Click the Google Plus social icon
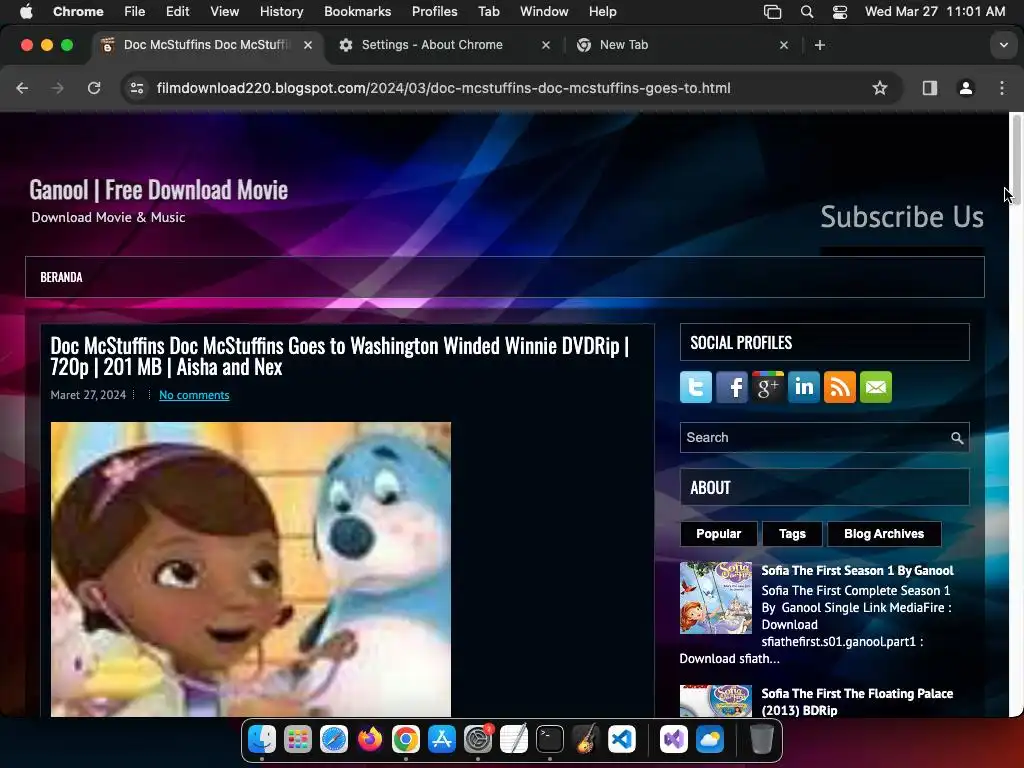The image size is (1024, 768). tap(767, 387)
